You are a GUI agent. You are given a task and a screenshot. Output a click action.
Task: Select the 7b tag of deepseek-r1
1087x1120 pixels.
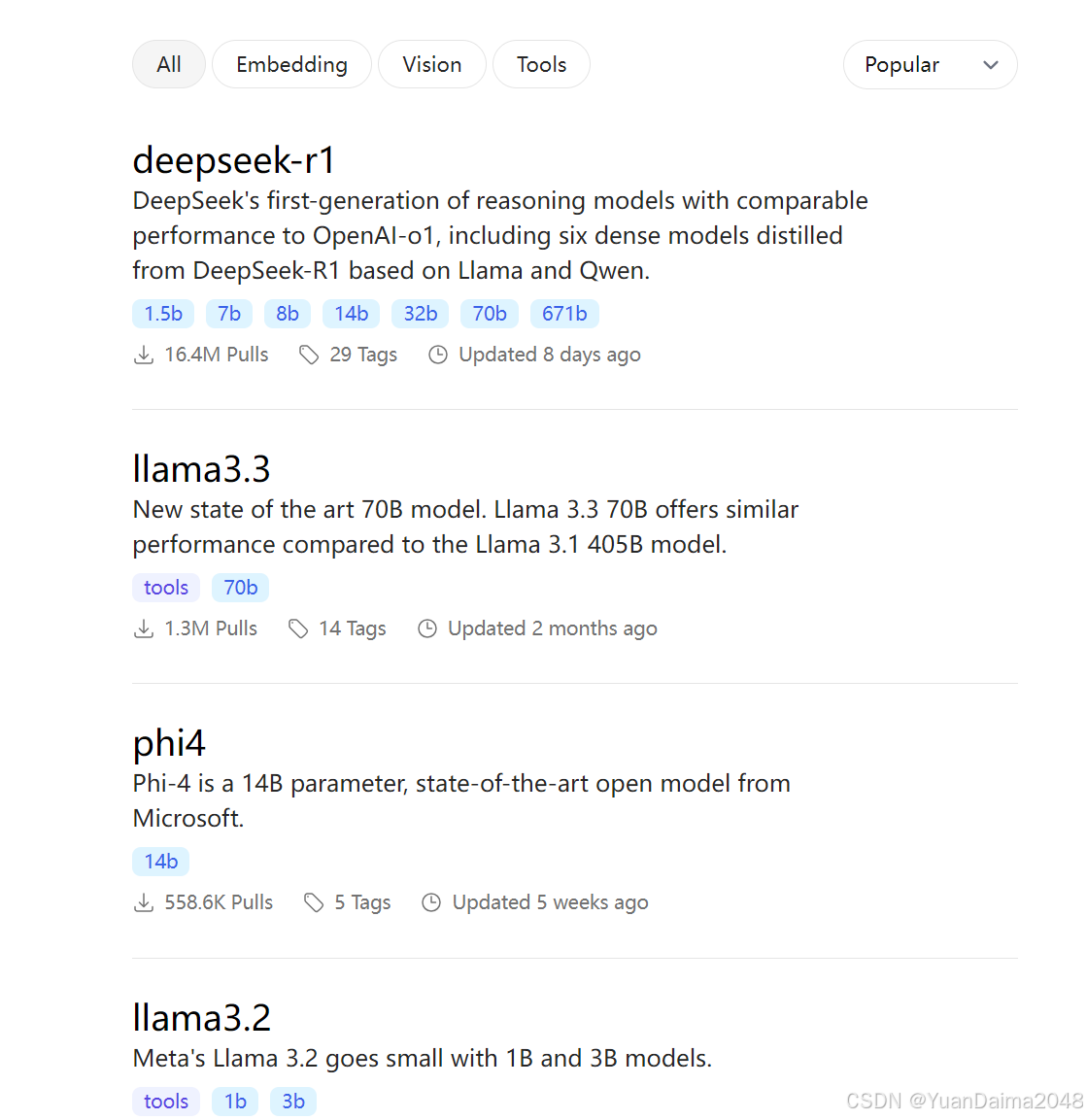tap(228, 314)
